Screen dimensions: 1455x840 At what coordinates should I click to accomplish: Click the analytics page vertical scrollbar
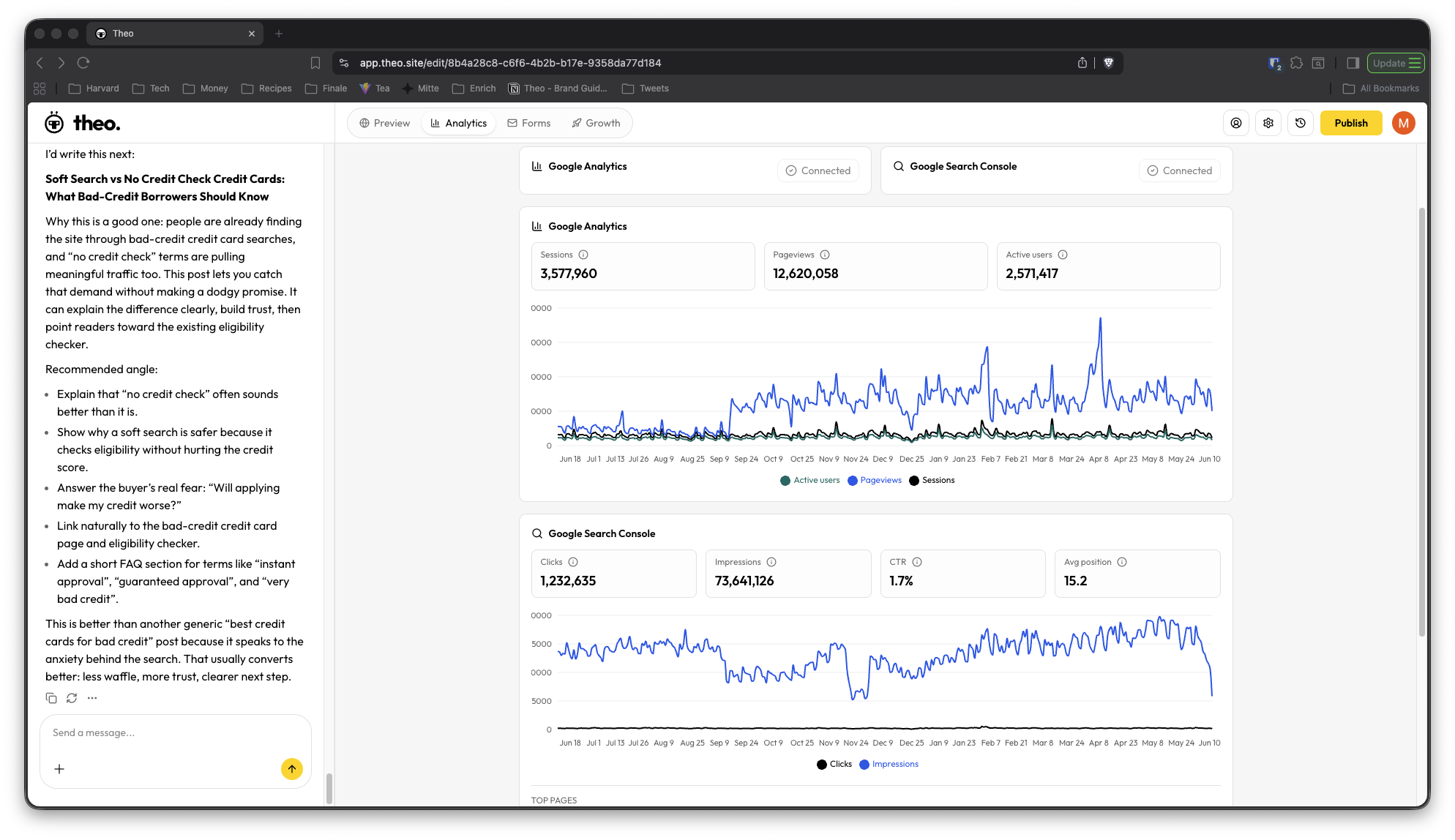click(x=1422, y=421)
